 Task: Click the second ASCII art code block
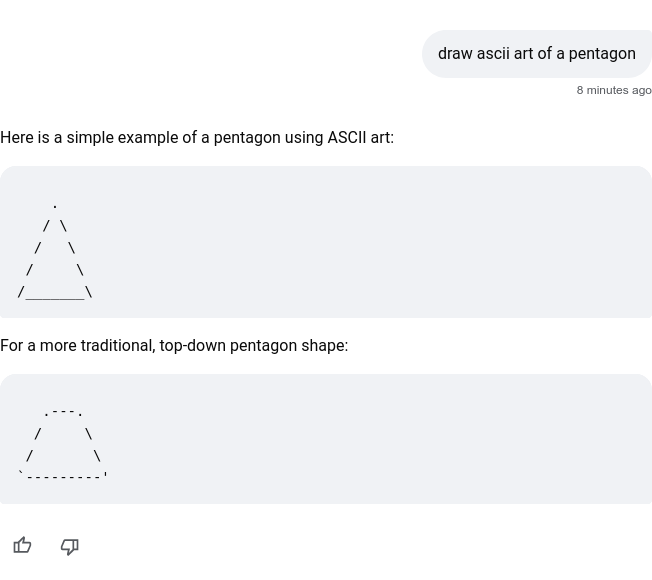(326, 439)
